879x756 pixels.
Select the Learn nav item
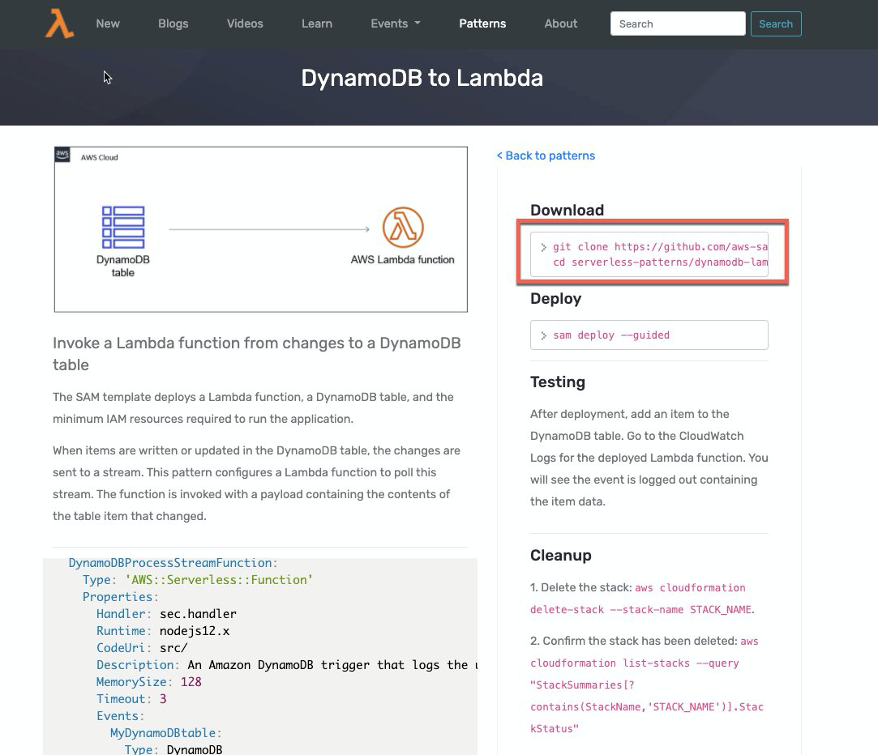pos(317,24)
